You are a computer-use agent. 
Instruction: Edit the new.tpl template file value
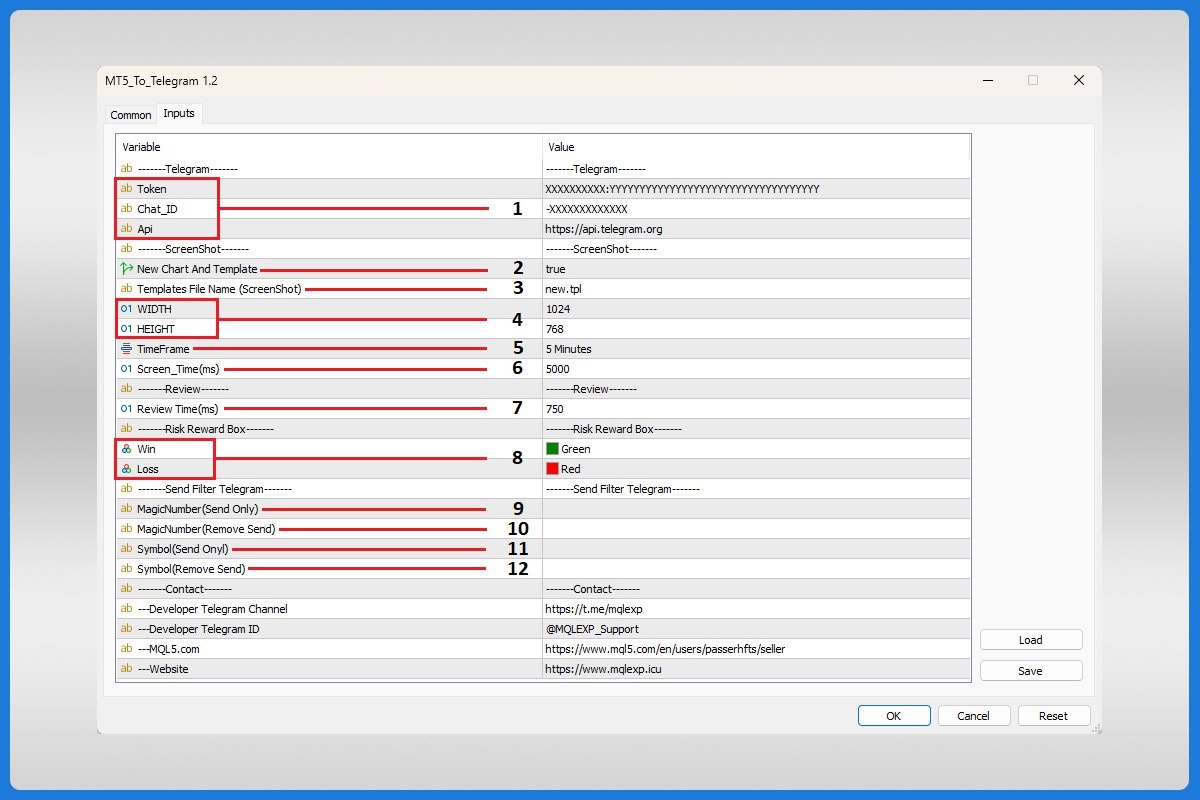(x=756, y=289)
